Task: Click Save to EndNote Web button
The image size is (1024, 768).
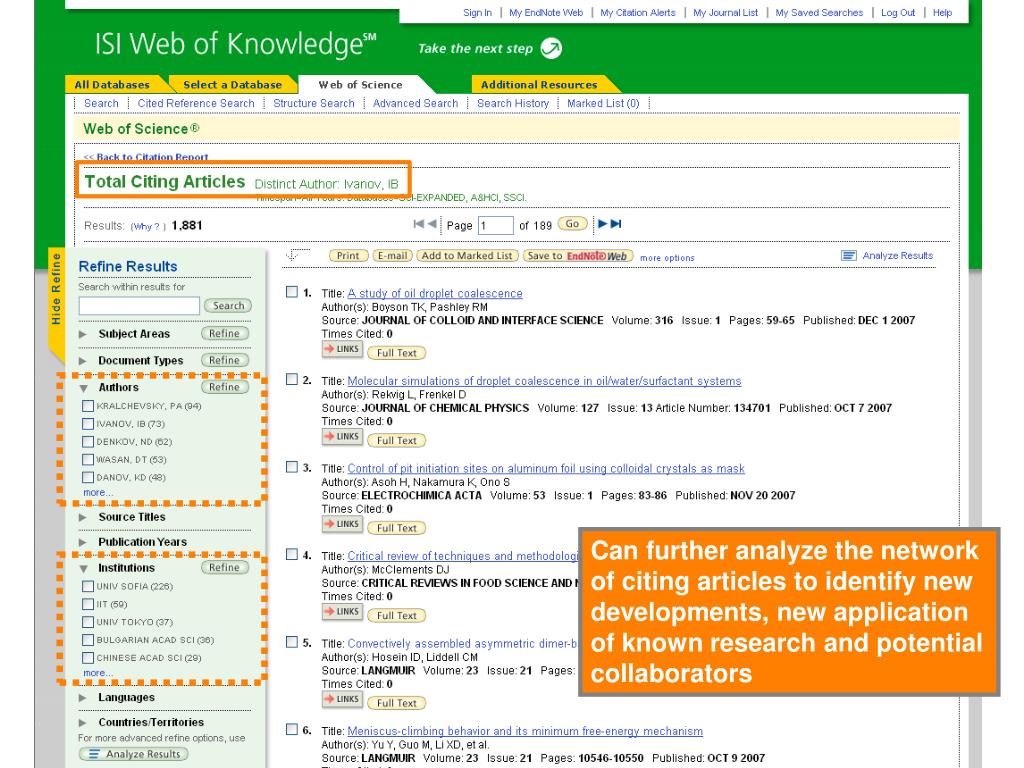Action: point(577,256)
